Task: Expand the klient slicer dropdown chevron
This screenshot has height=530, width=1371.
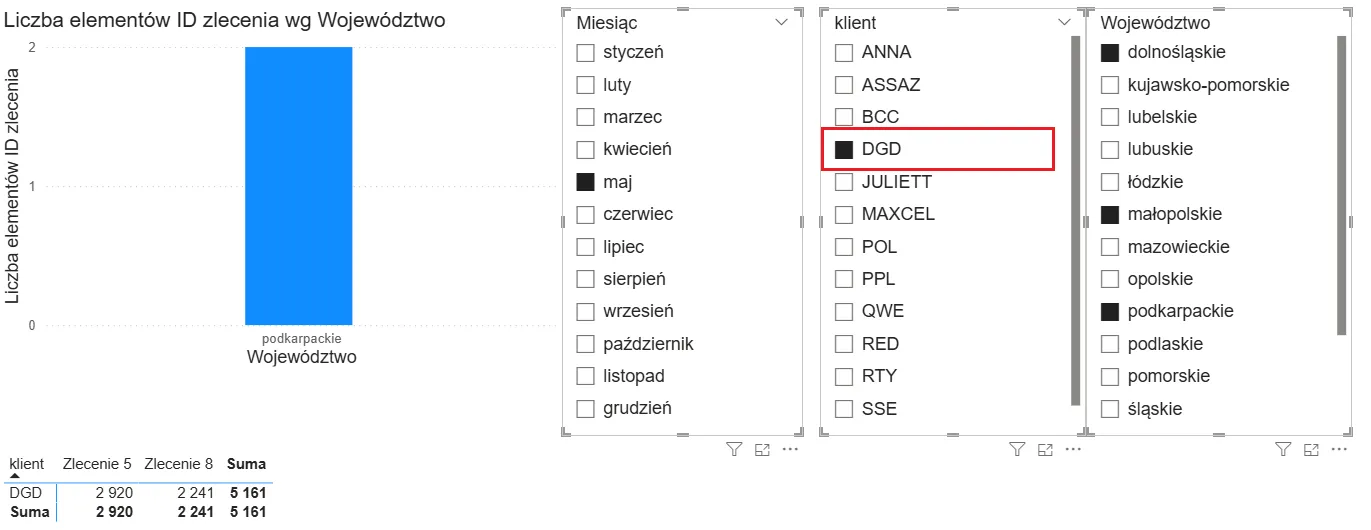Action: click(1064, 23)
